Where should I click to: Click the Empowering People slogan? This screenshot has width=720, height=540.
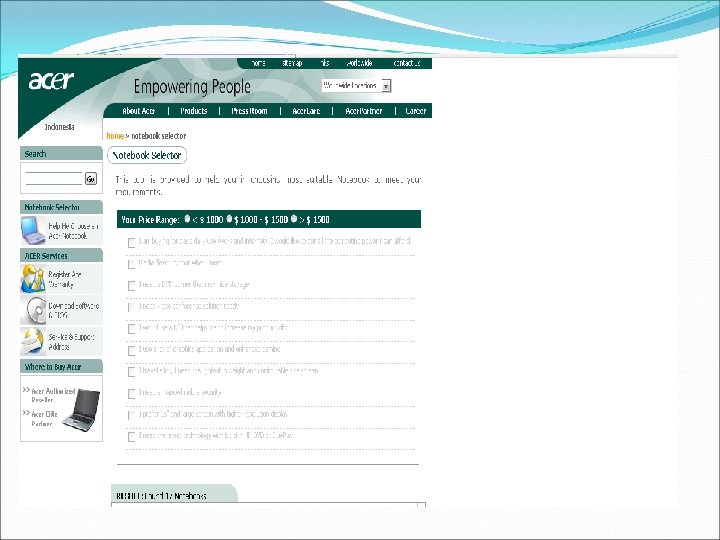pyautogui.click(x=192, y=86)
